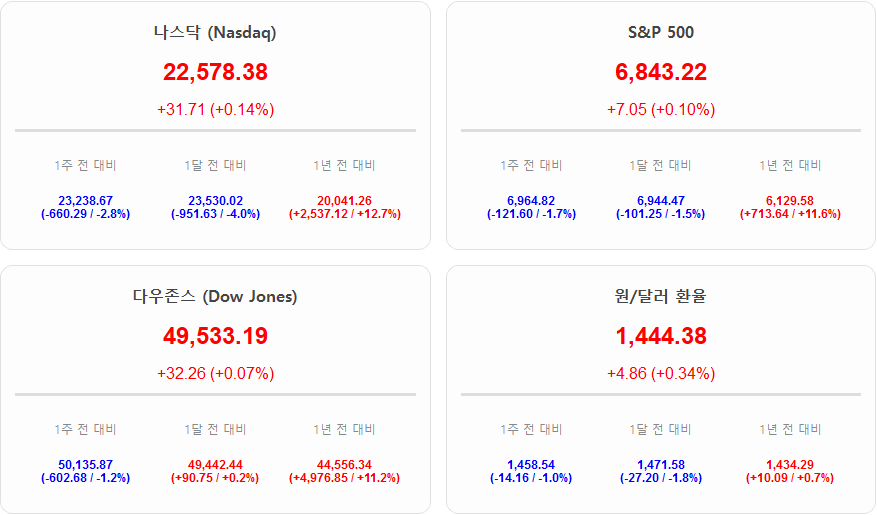The height and width of the screenshot is (515, 877).
Task: Select the S&P 500 value 6,843.22
Action: coord(660,72)
